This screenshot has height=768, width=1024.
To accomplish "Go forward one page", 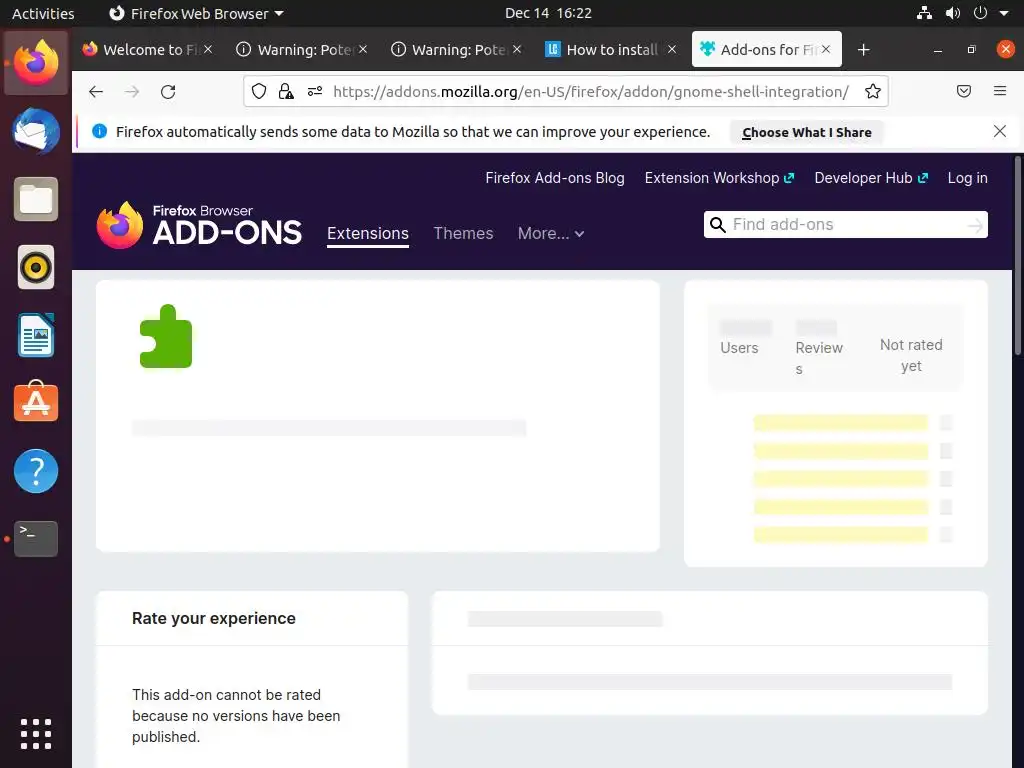I will coord(132,91).
